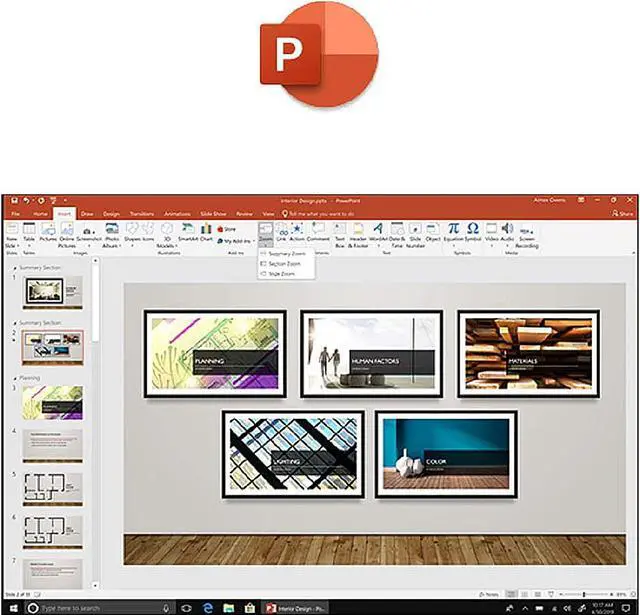Click the New Slide button

point(11,235)
